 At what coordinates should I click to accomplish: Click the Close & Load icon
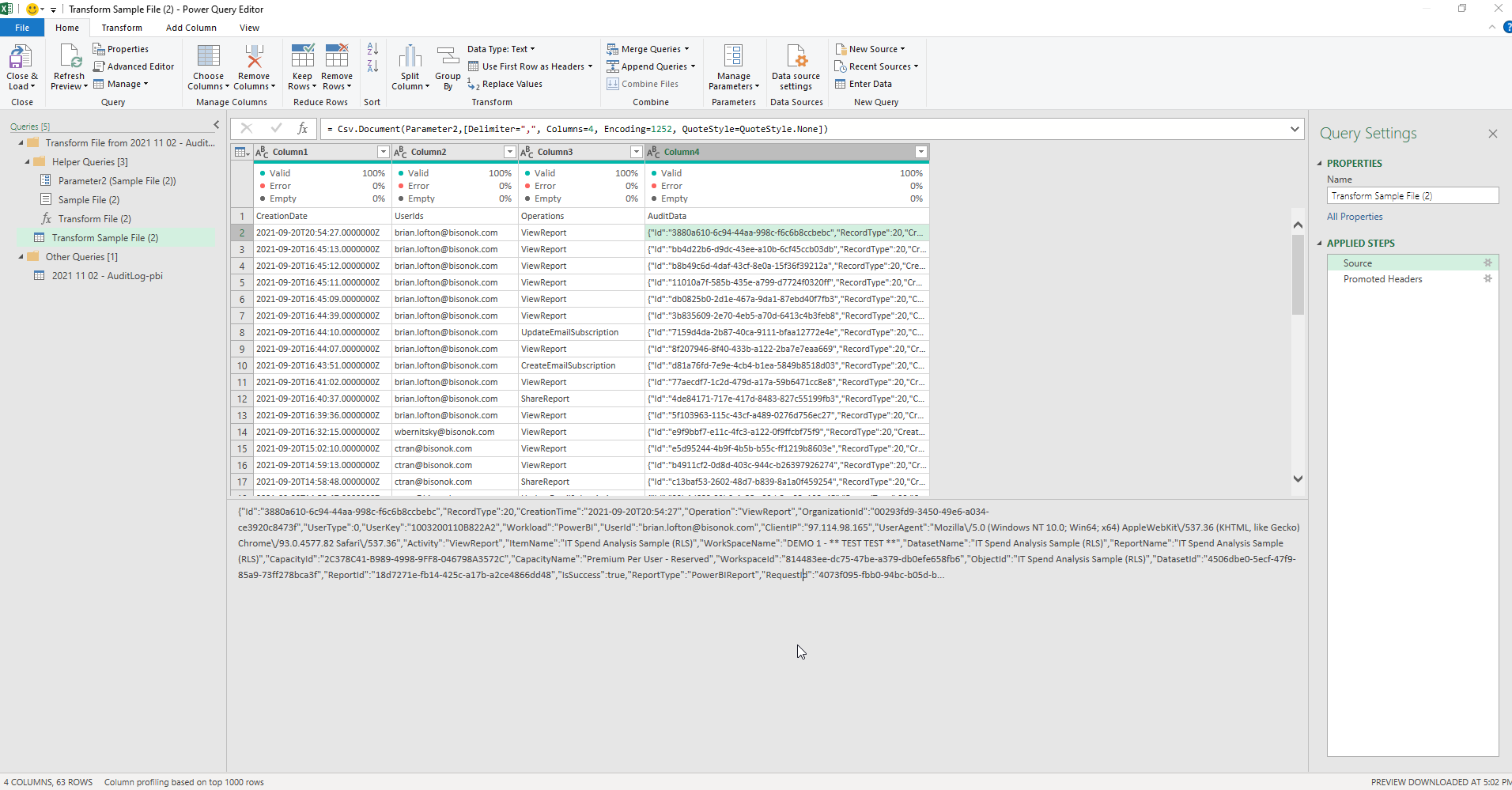pos(21,57)
